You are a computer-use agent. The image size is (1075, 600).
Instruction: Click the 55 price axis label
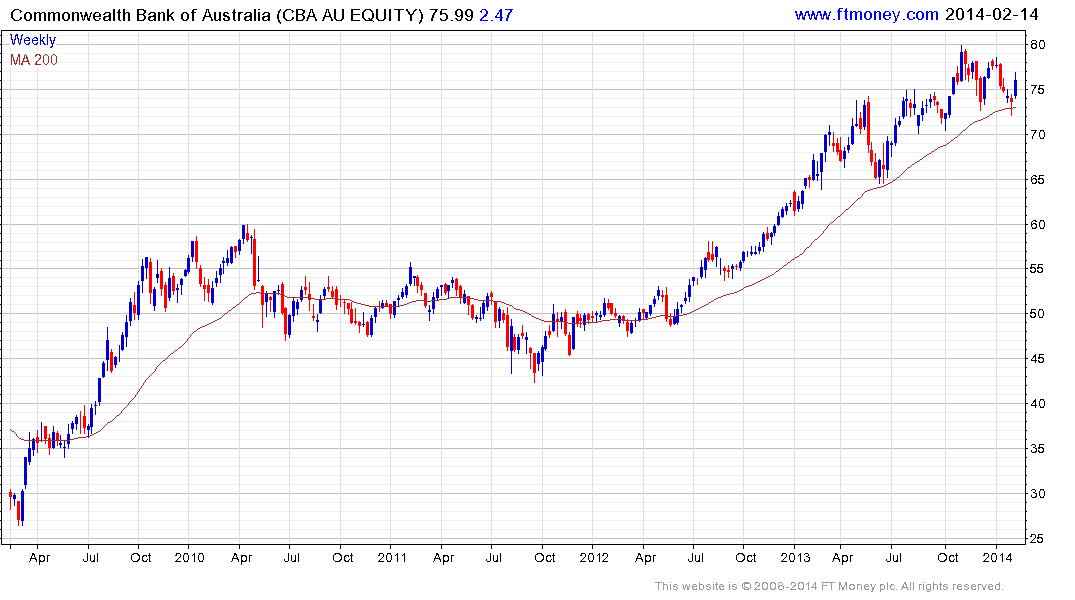pyautogui.click(x=1037, y=269)
